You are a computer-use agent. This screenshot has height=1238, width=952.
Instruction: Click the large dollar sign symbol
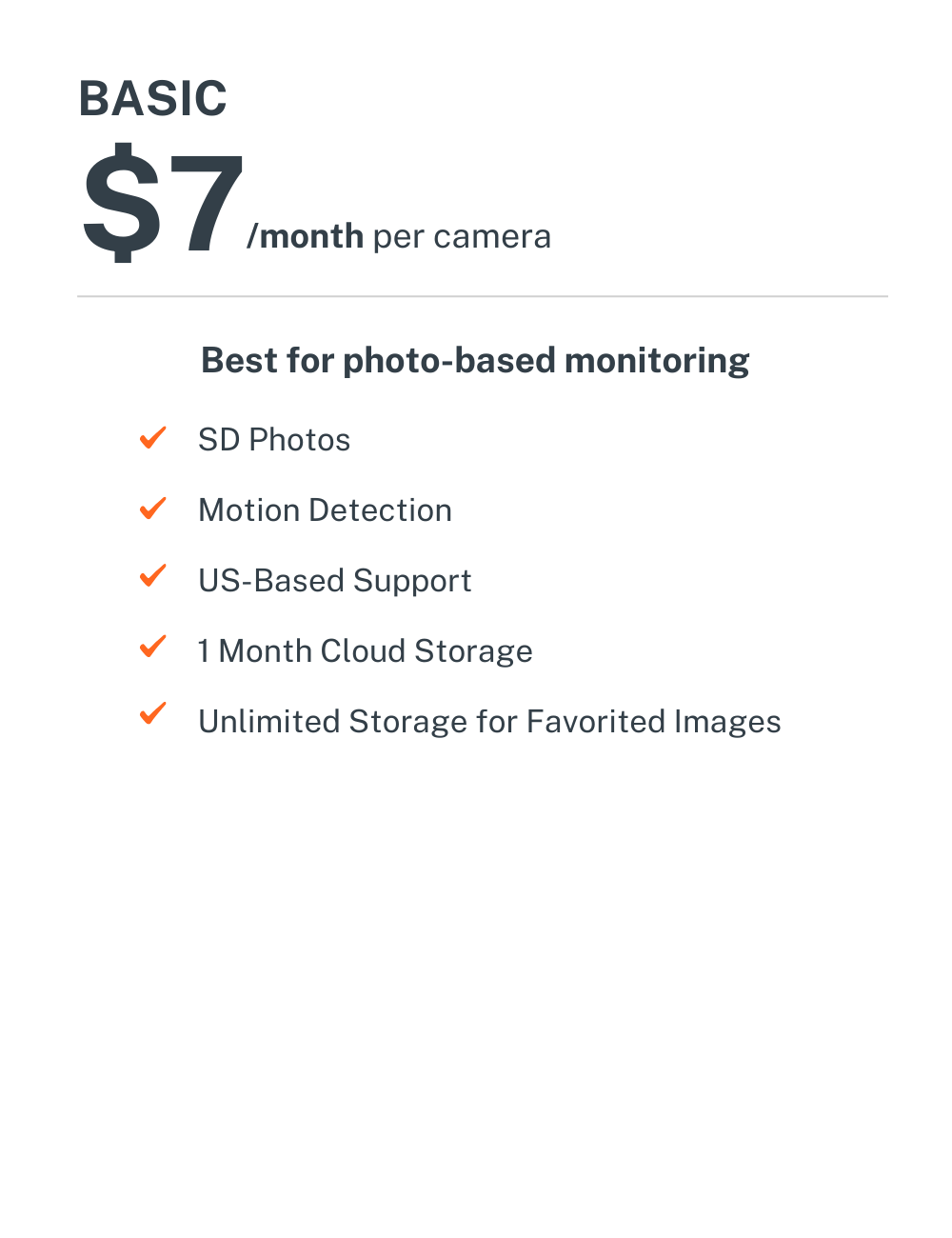pyautogui.click(x=122, y=202)
